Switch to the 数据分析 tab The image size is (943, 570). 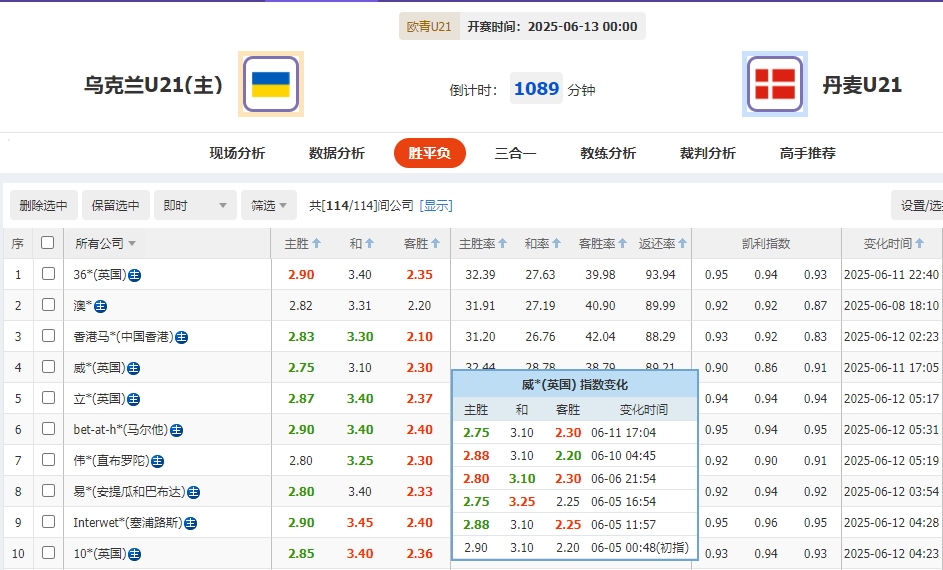337,153
